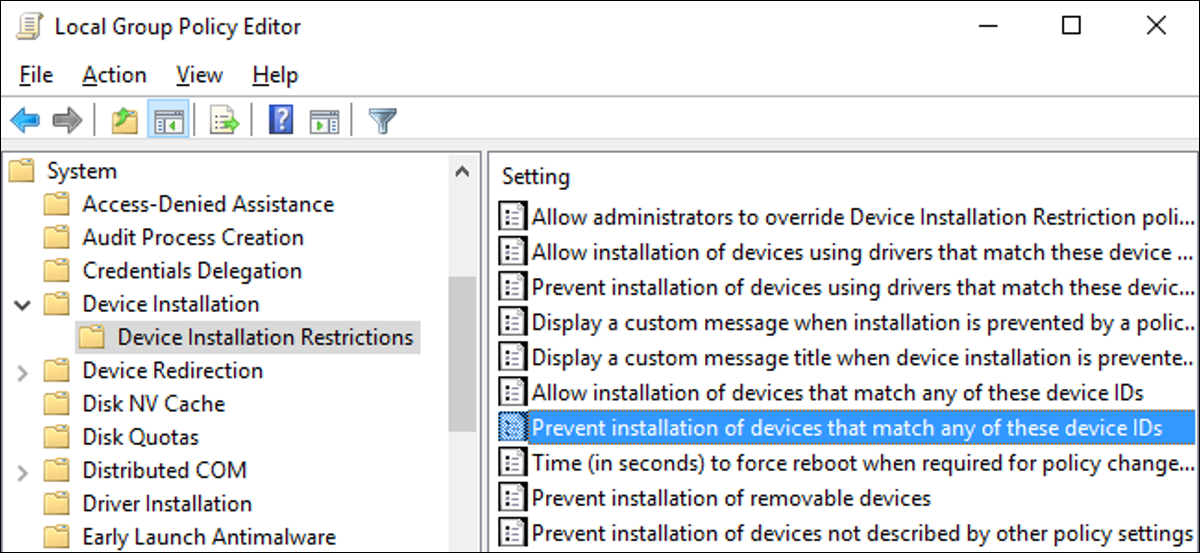
Task: Select Prevent installation of devices matching device IDs
Action: [847, 427]
